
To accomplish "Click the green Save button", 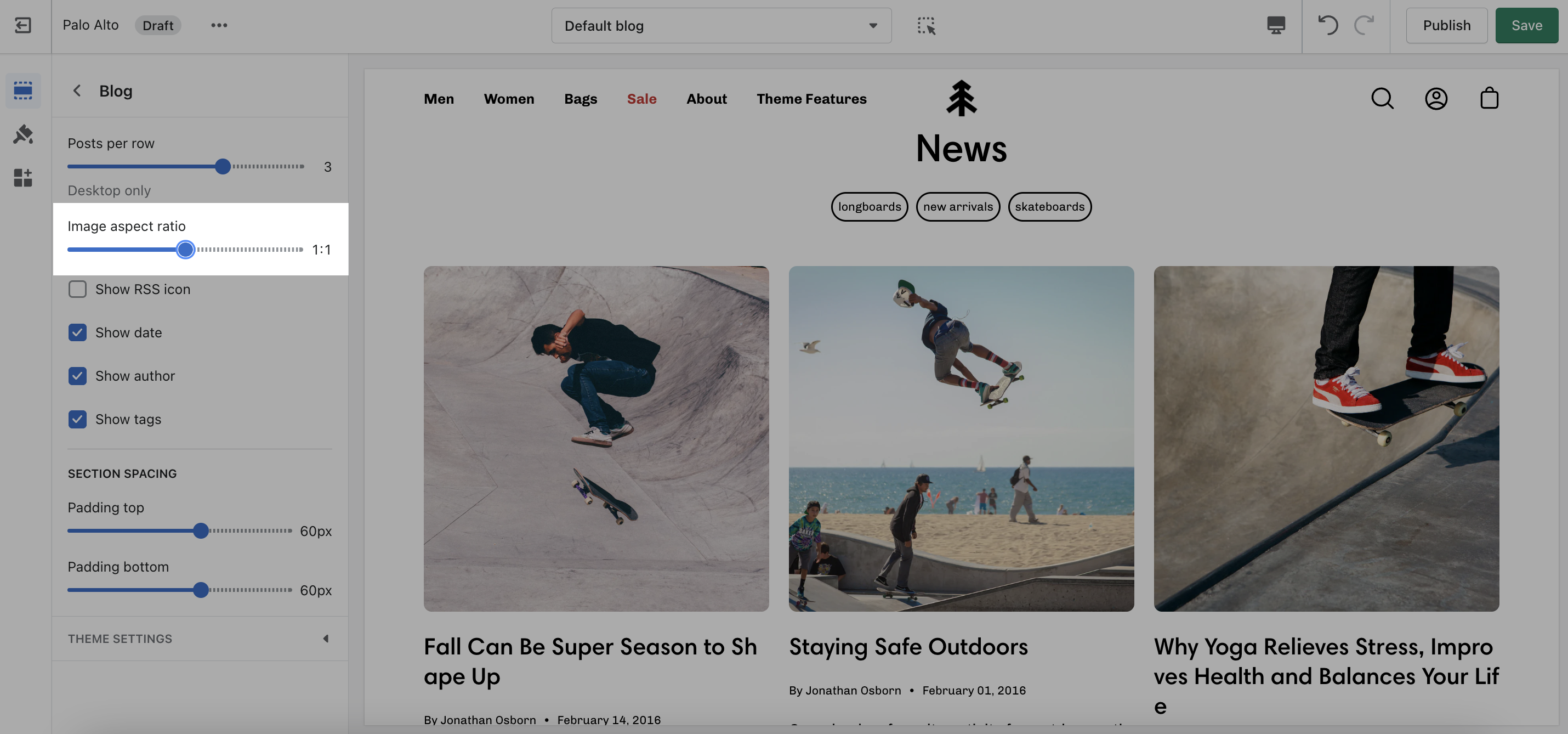I will click(1526, 25).
